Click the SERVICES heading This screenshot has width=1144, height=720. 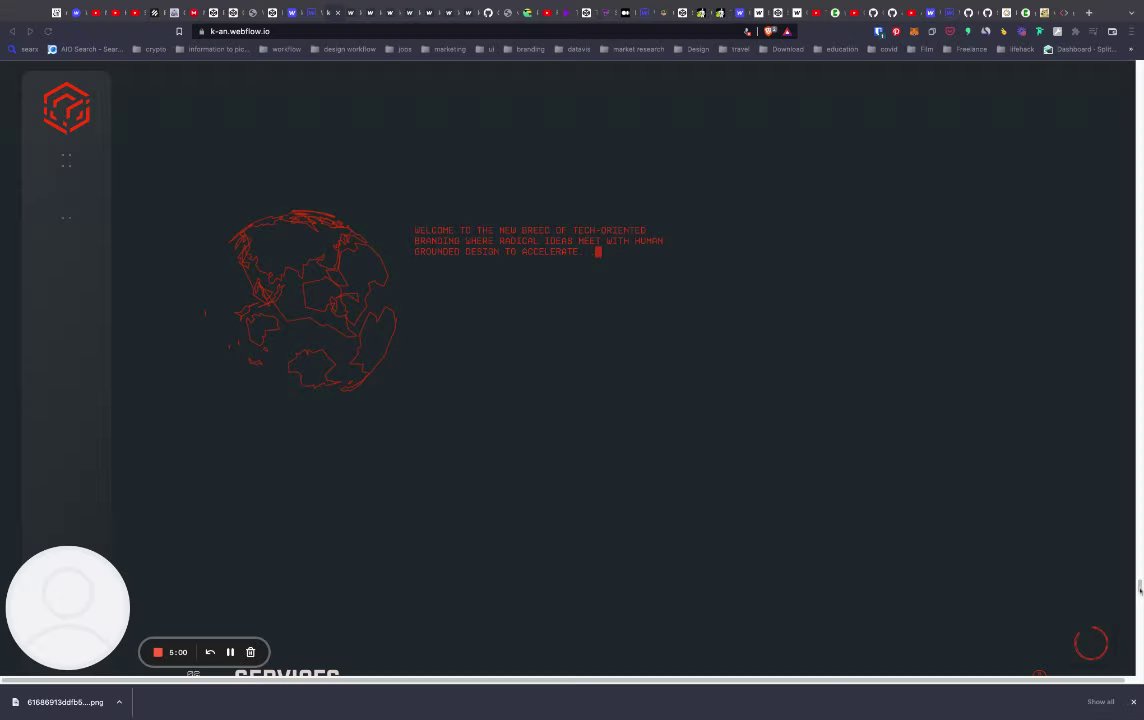pos(287,673)
